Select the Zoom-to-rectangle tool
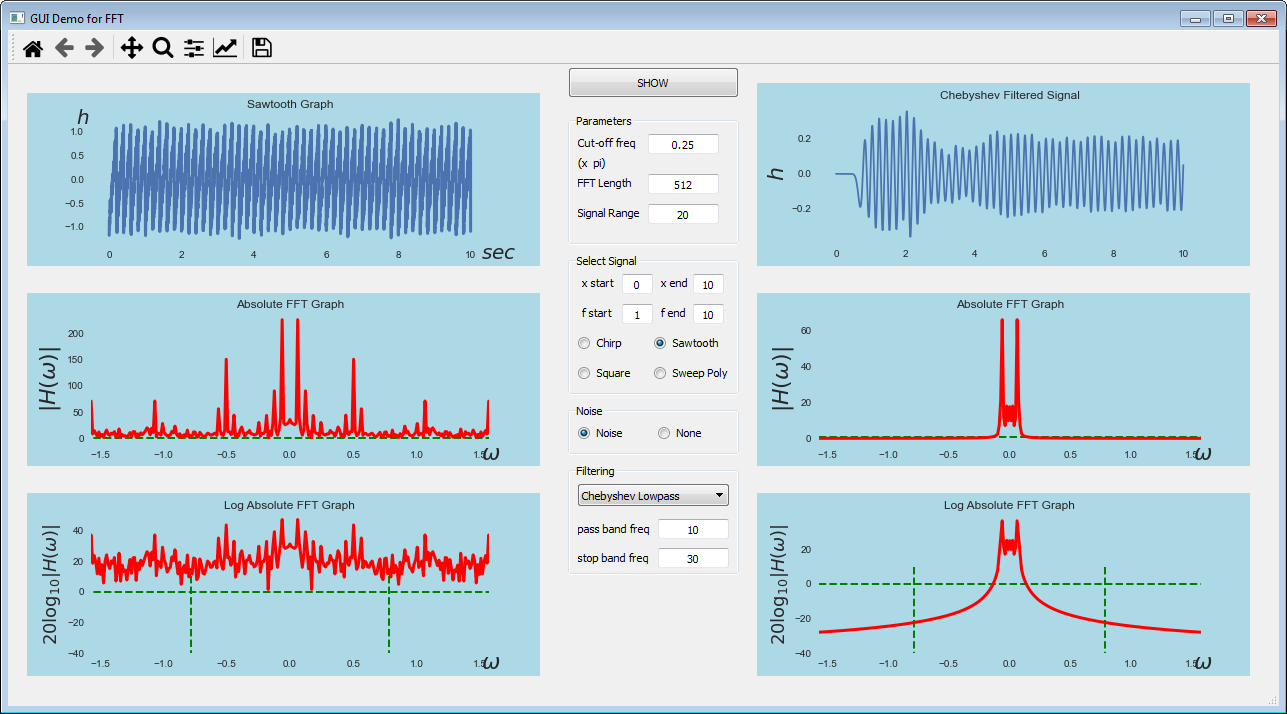The height and width of the screenshot is (714, 1287). click(162, 47)
